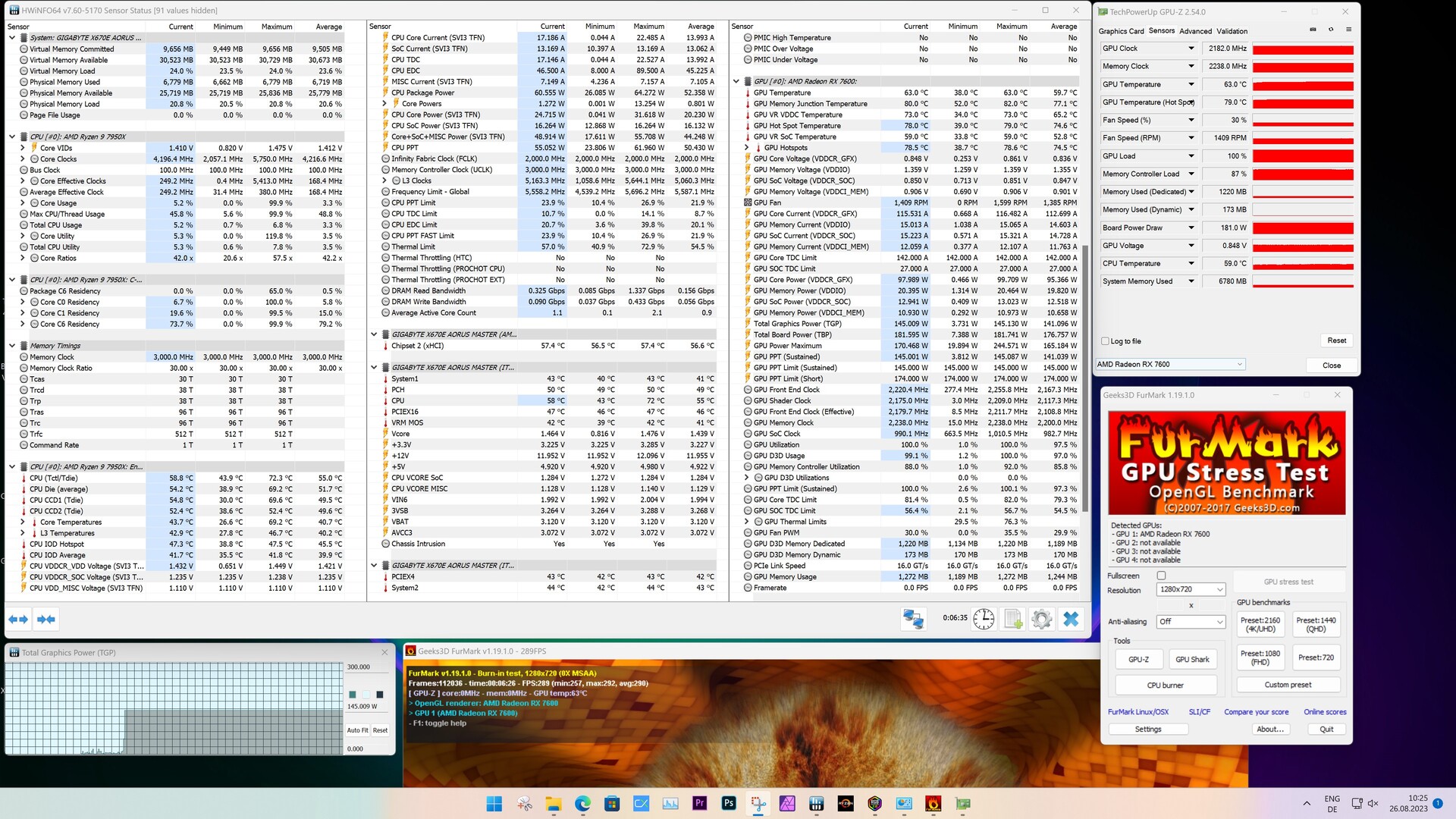
Task: Click GPU-Z refresh icon
Action: coord(1331,30)
